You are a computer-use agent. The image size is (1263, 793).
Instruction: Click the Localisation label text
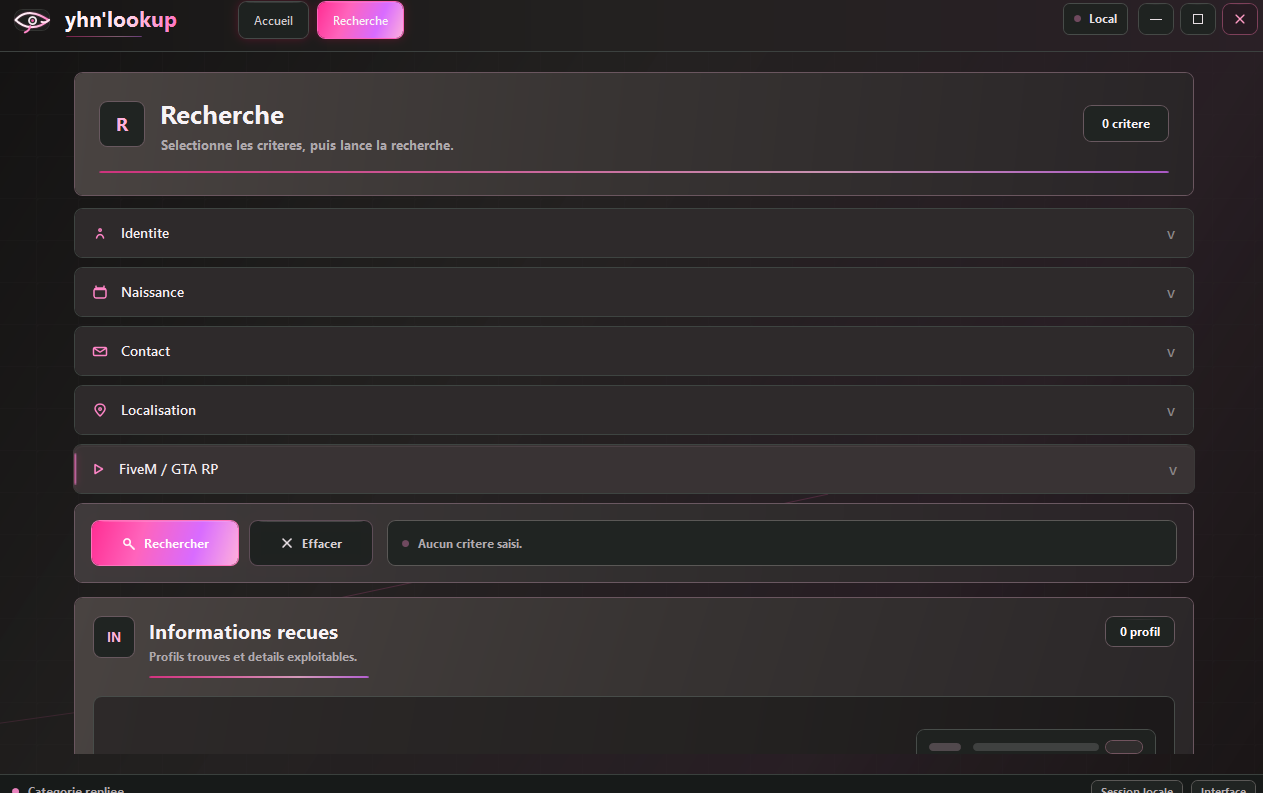pyautogui.click(x=158, y=410)
